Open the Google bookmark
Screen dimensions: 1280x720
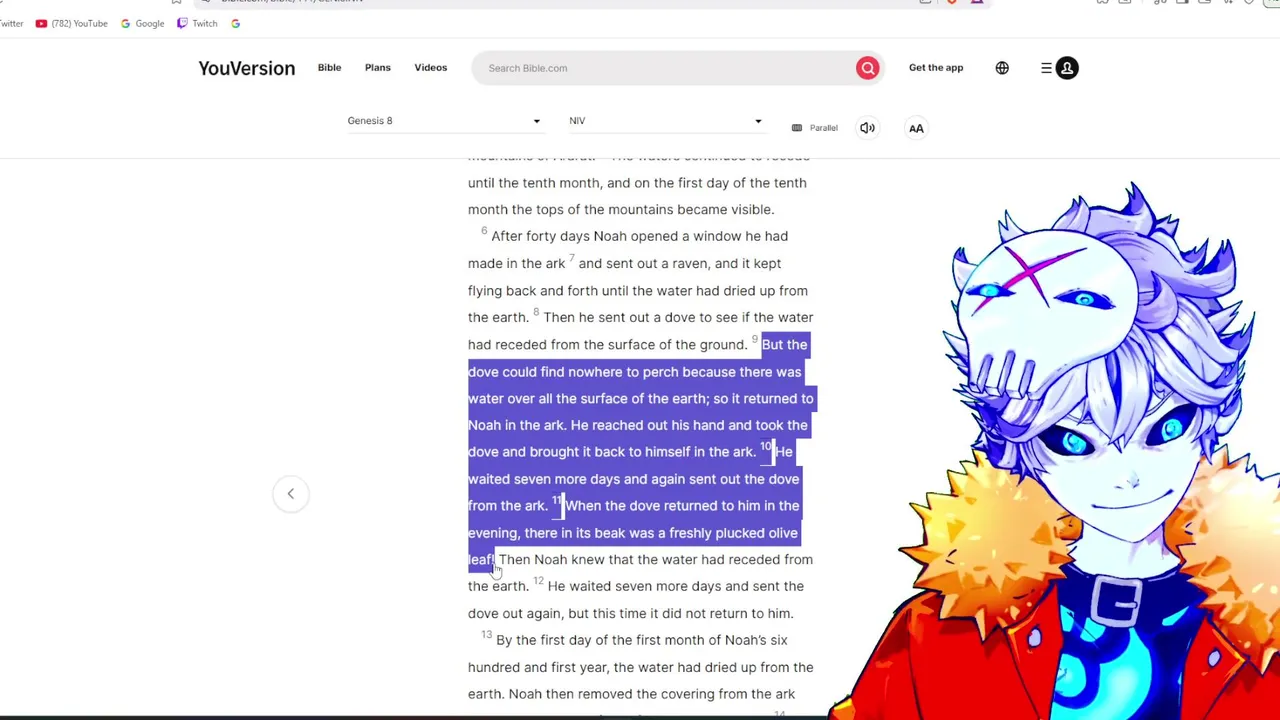[x=142, y=23]
